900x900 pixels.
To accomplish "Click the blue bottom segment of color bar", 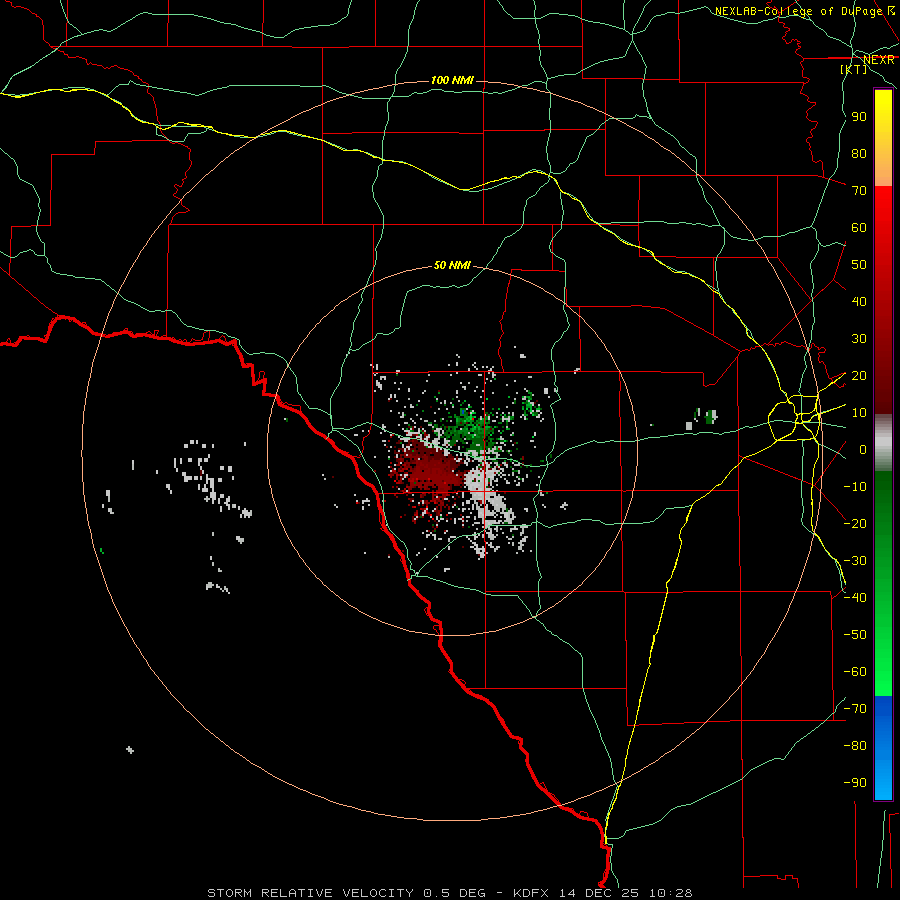I will [883, 748].
